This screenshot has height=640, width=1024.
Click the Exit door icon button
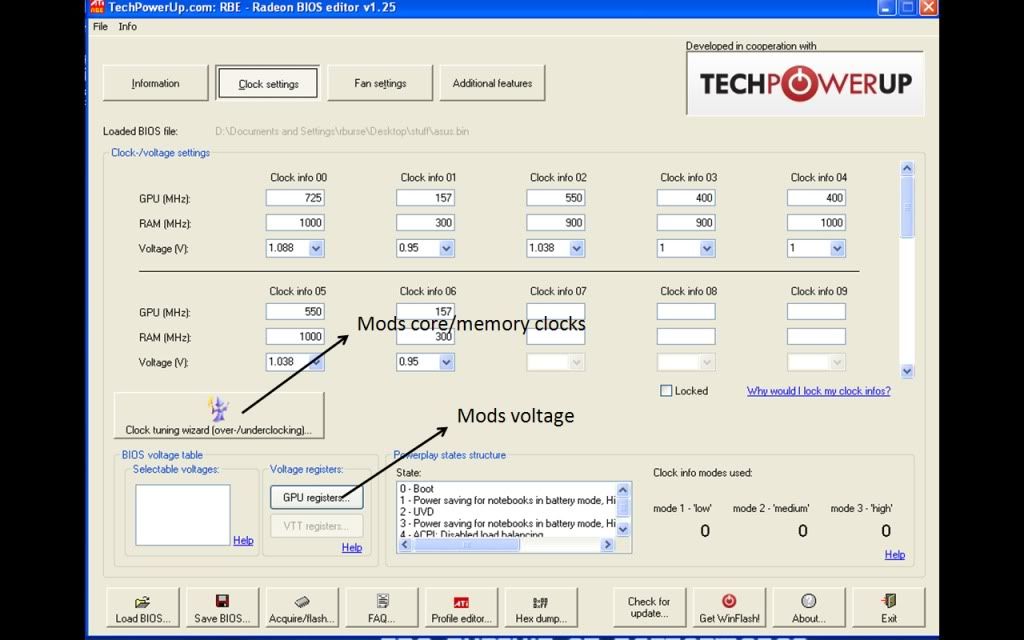[x=889, y=608]
